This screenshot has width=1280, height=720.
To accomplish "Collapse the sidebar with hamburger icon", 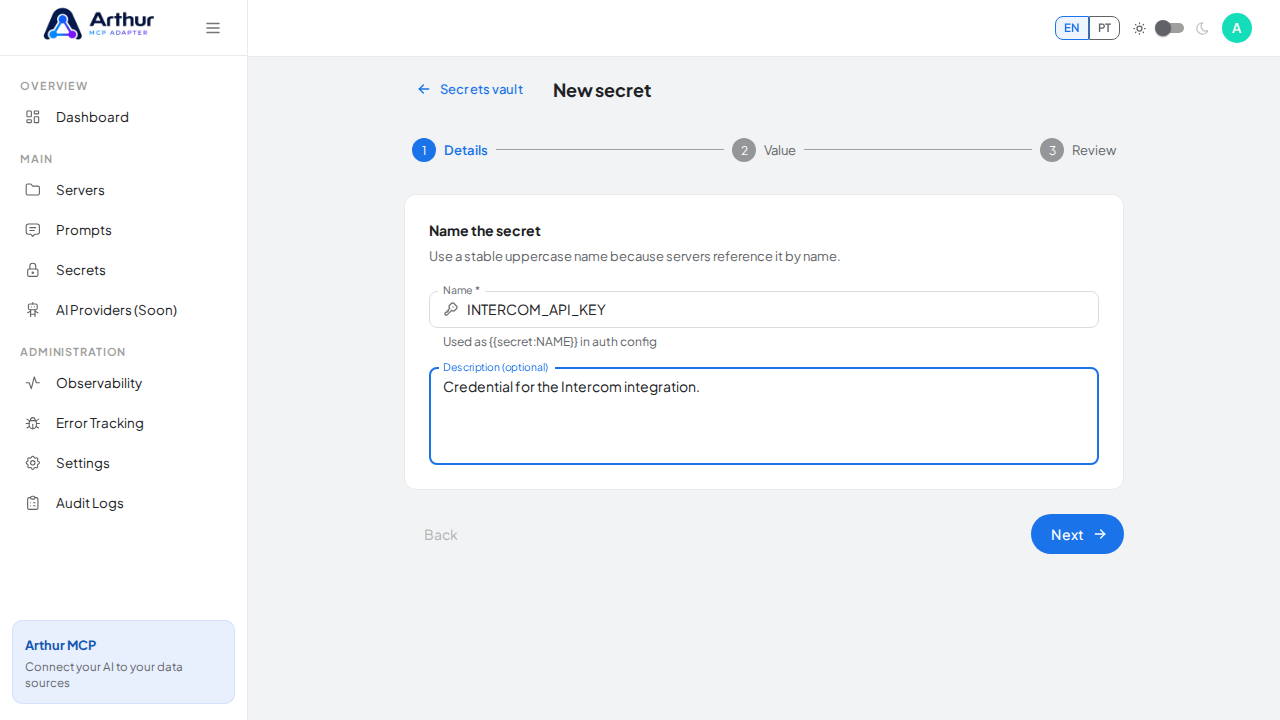I will (x=213, y=28).
